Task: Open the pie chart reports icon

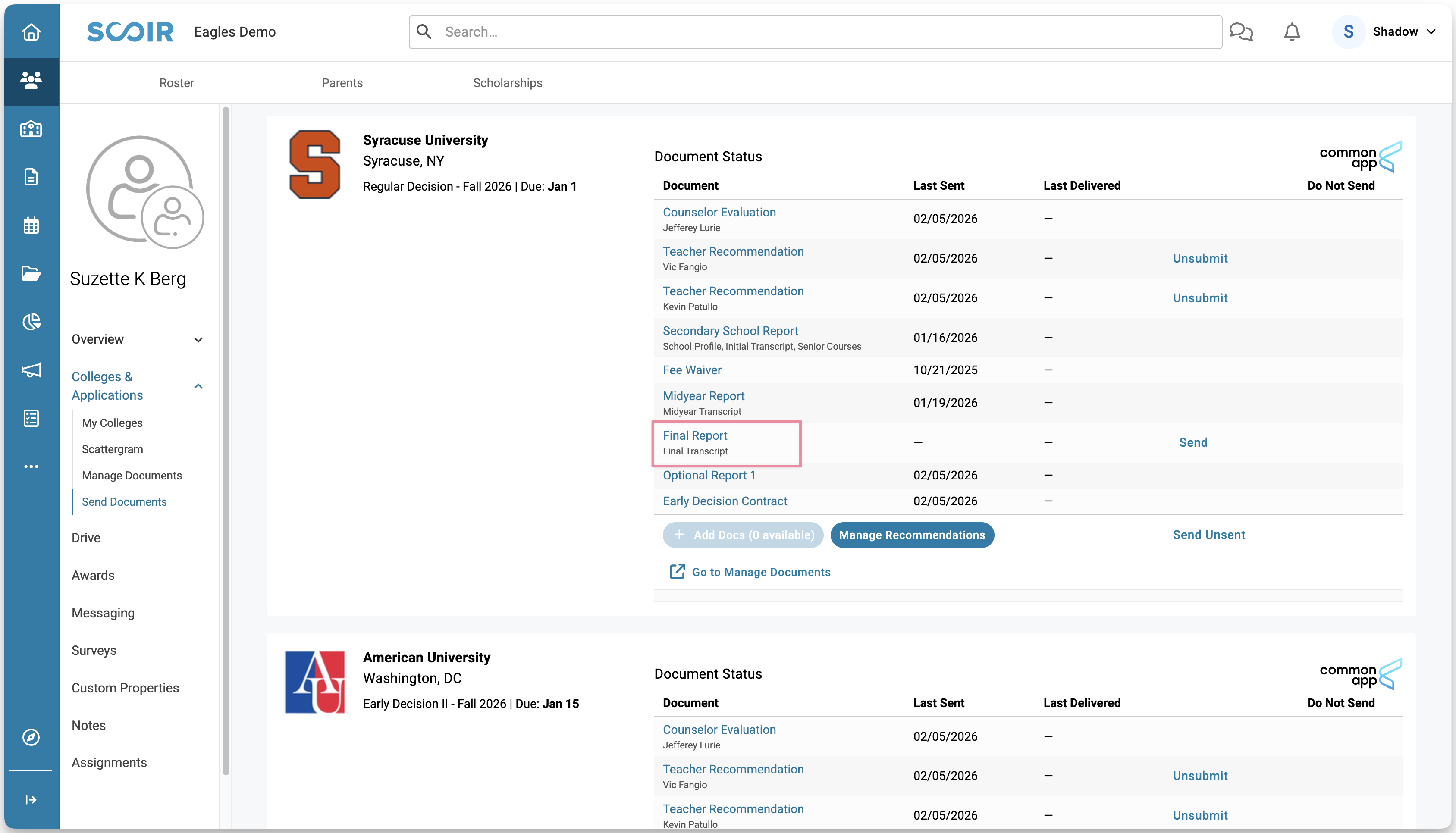Action: pos(31,322)
